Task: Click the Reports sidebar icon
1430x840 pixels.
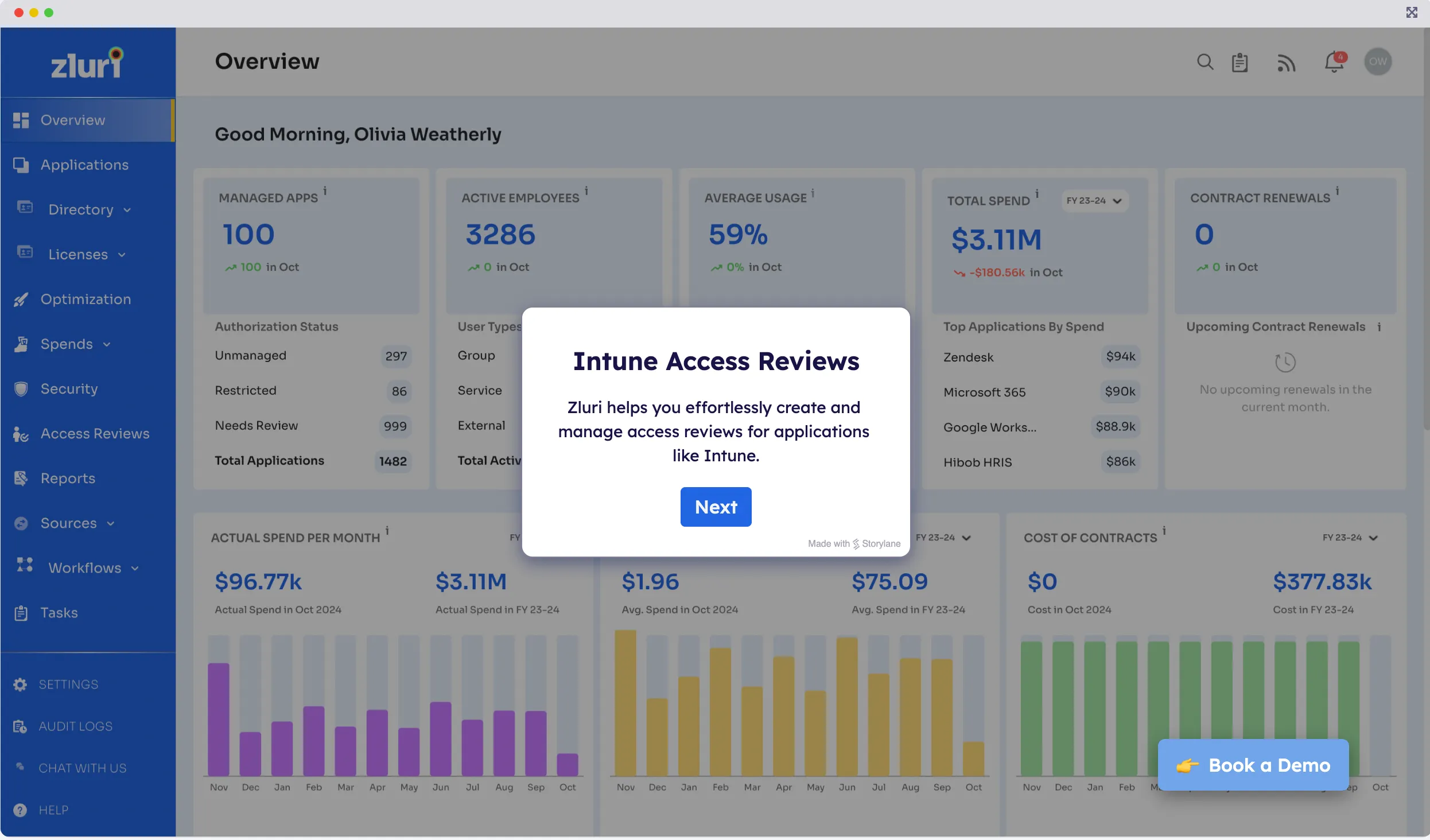Action: (21, 478)
